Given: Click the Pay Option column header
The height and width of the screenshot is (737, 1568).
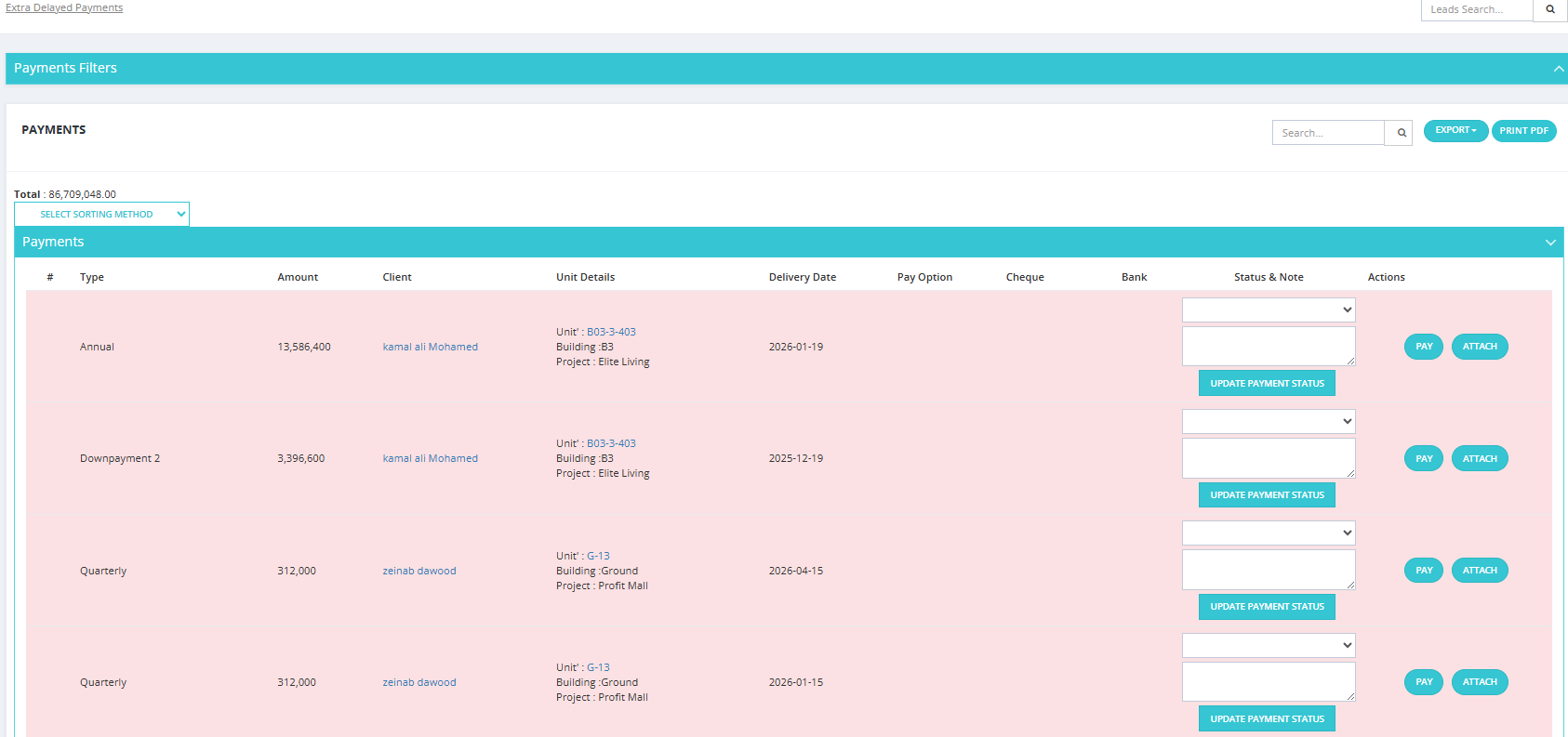Looking at the screenshot, I should pyautogui.click(x=924, y=277).
